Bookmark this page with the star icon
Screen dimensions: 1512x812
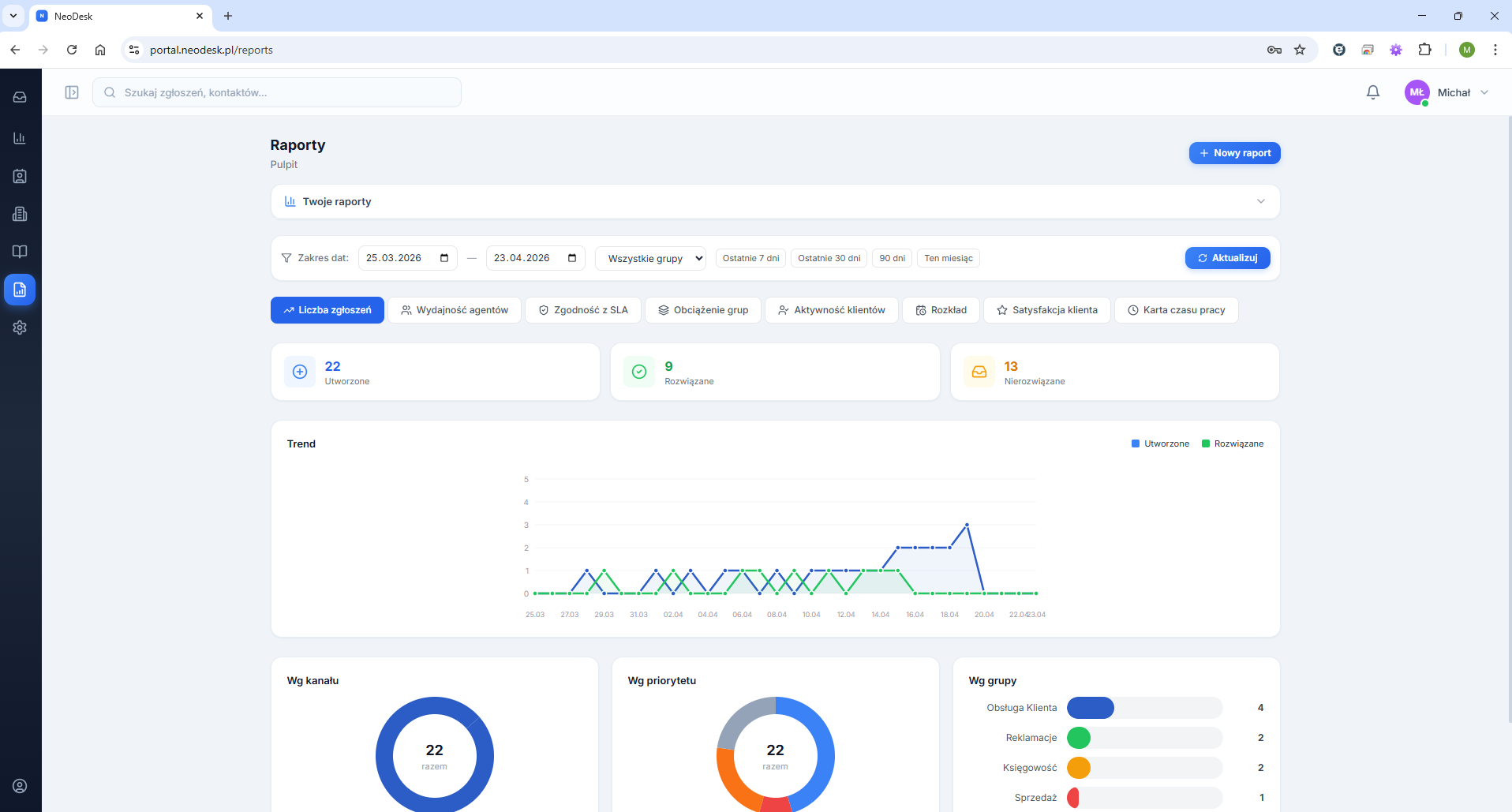1300,50
